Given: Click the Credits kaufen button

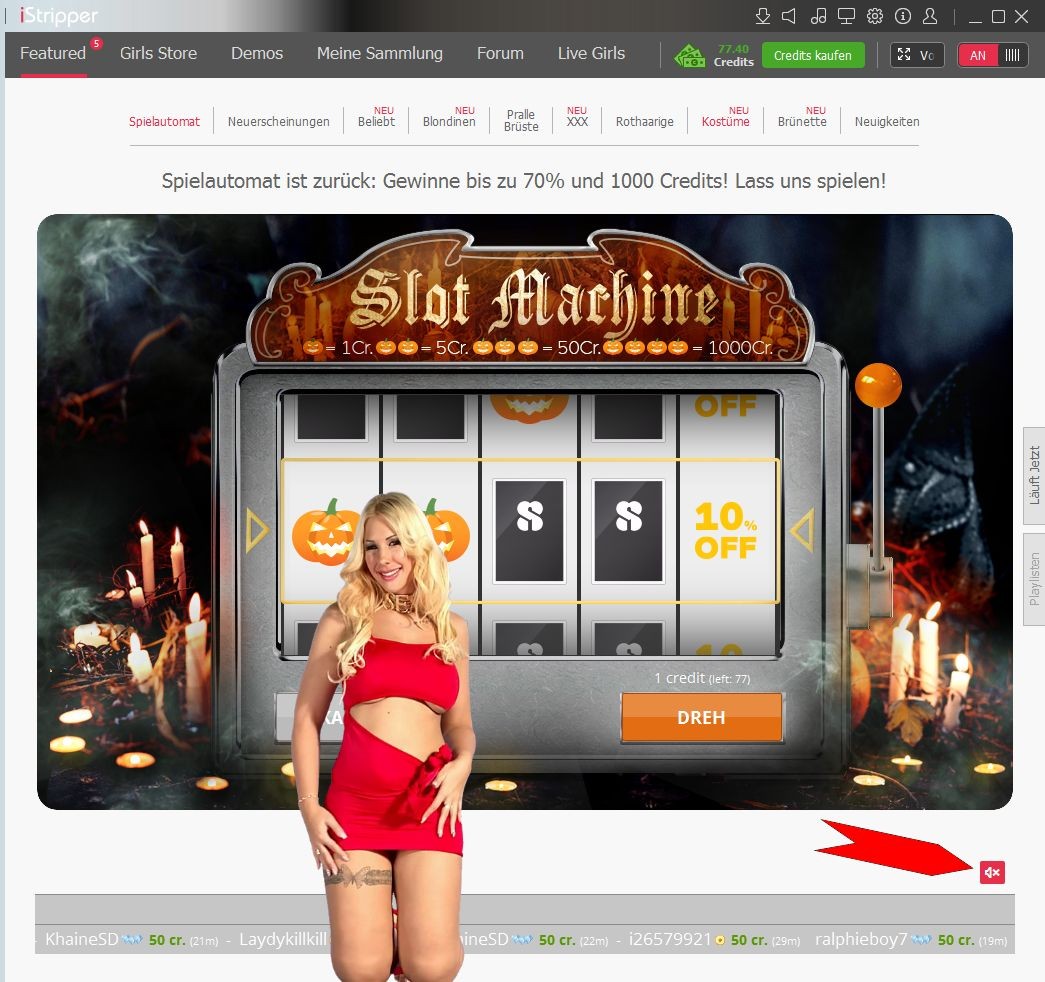Looking at the screenshot, I should click(x=812, y=55).
